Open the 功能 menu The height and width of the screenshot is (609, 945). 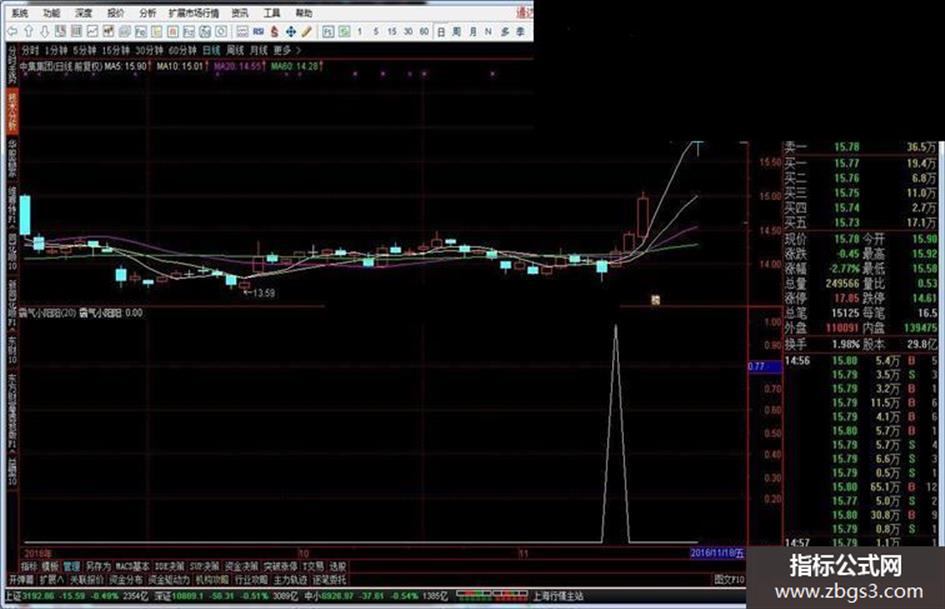click(x=52, y=13)
